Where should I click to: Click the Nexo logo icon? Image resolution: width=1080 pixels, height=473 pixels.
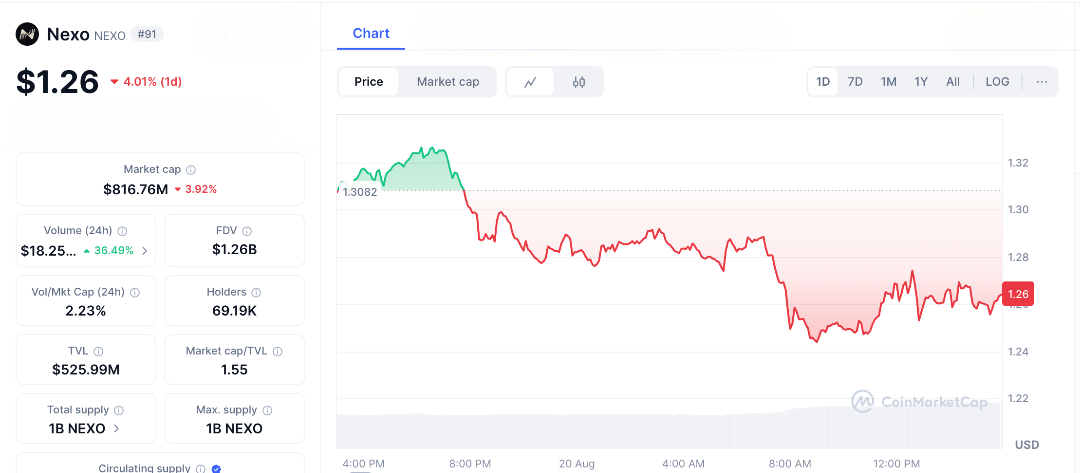(27, 35)
